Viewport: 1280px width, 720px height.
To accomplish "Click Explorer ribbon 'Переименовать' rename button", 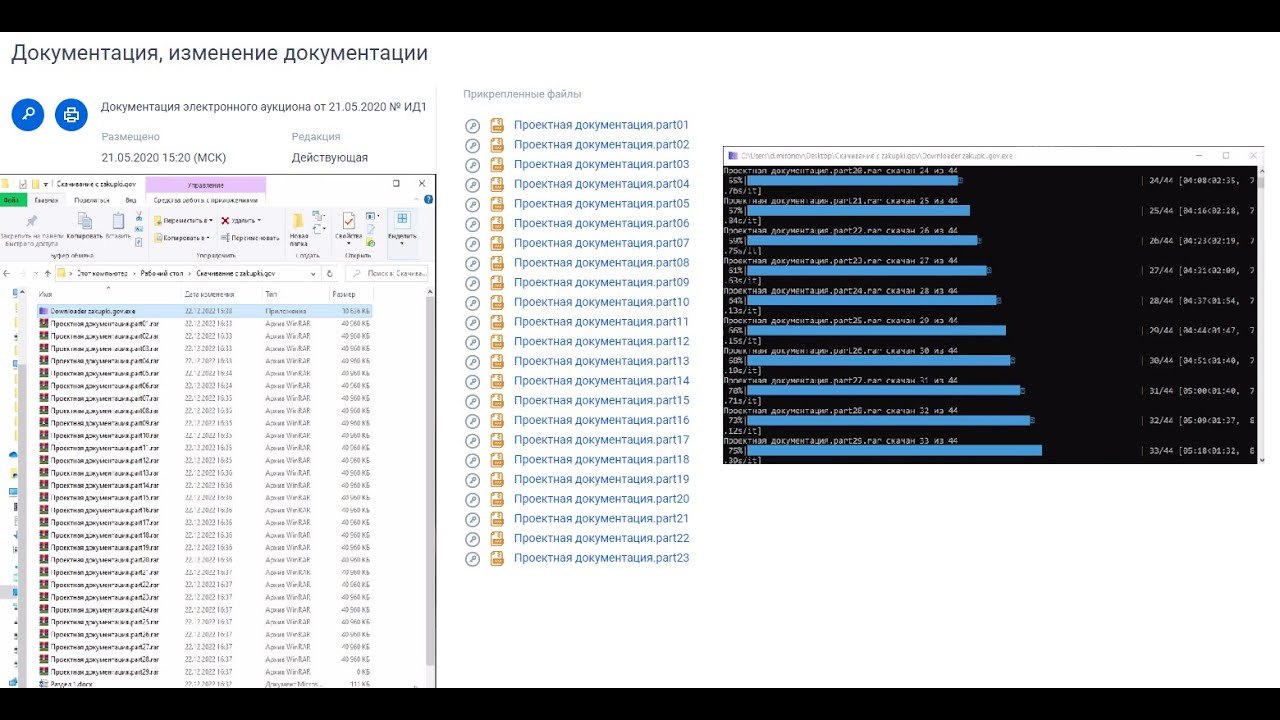I will pyautogui.click(x=250, y=238).
